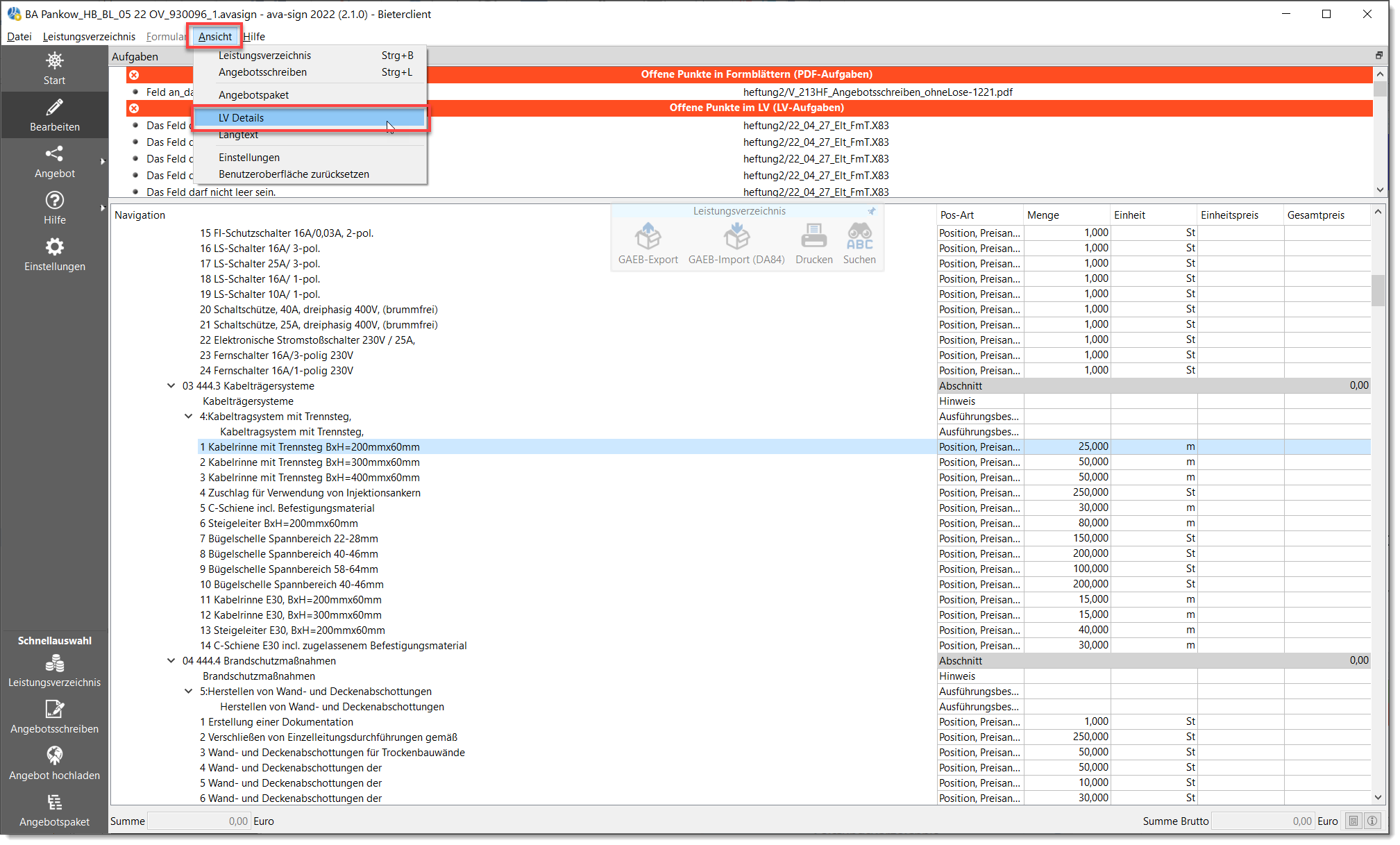Open Hilfe question mark in sidebar

click(x=54, y=200)
